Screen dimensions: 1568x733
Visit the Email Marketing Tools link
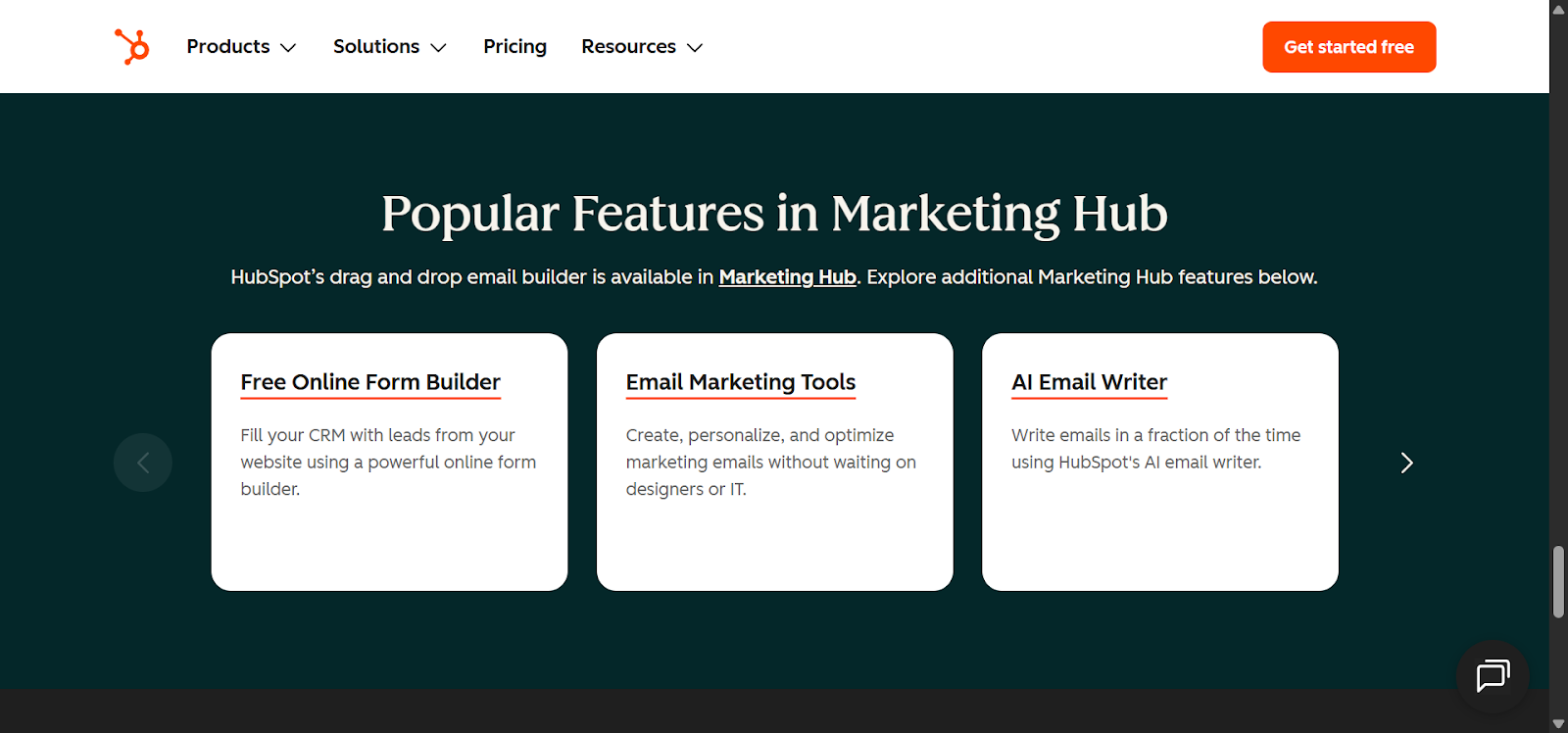[x=741, y=382]
